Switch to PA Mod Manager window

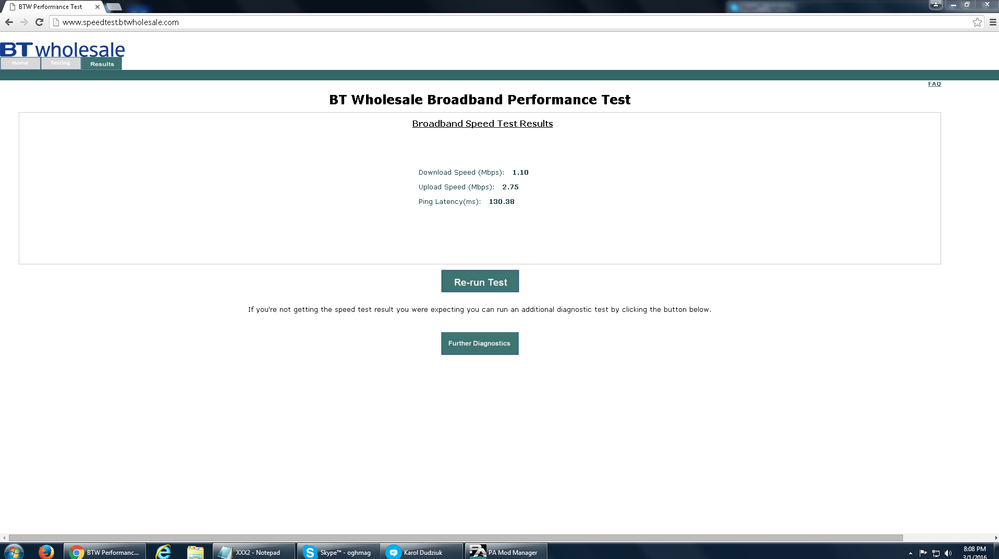coord(507,552)
